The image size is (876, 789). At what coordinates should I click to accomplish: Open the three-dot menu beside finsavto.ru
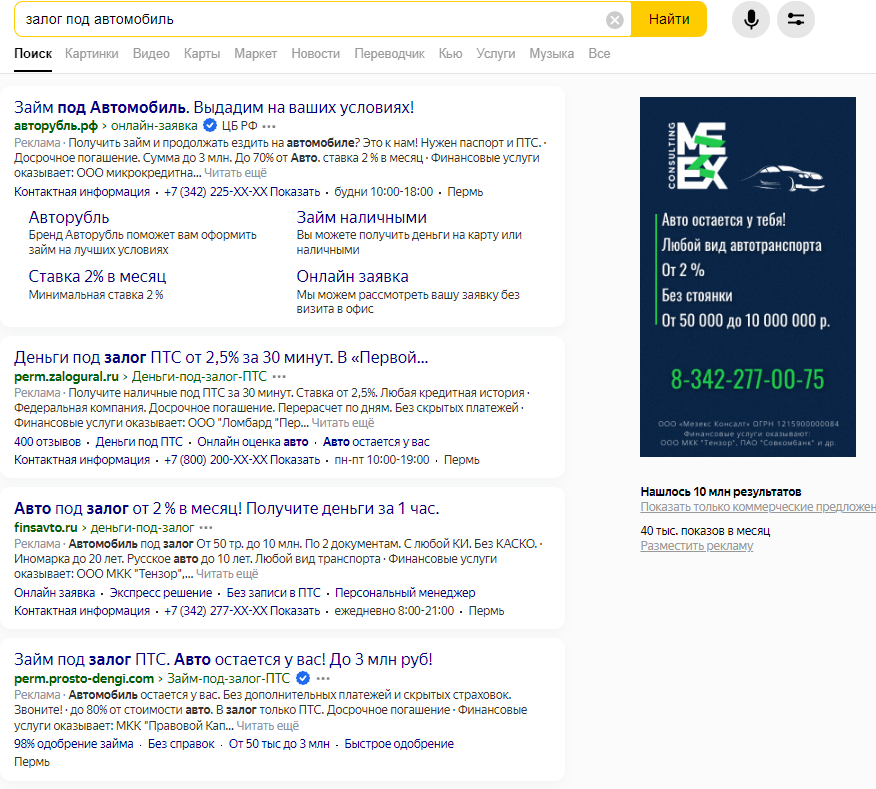[x=206, y=527]
